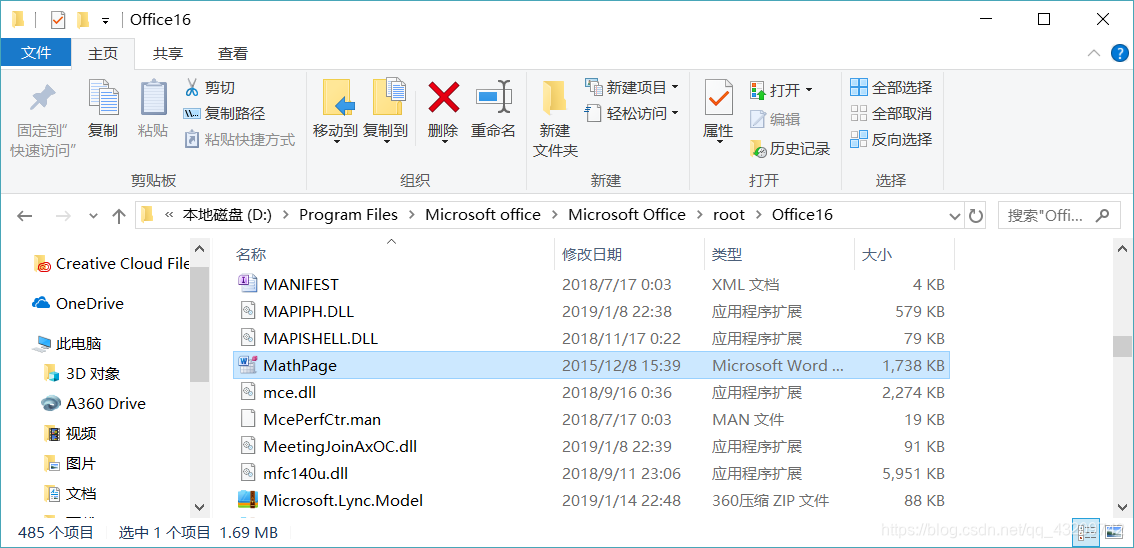Click the file list vertical scrollbar thumb
The width and height of the screenshot is (1134, 548).
click(x=1122, y=346)
